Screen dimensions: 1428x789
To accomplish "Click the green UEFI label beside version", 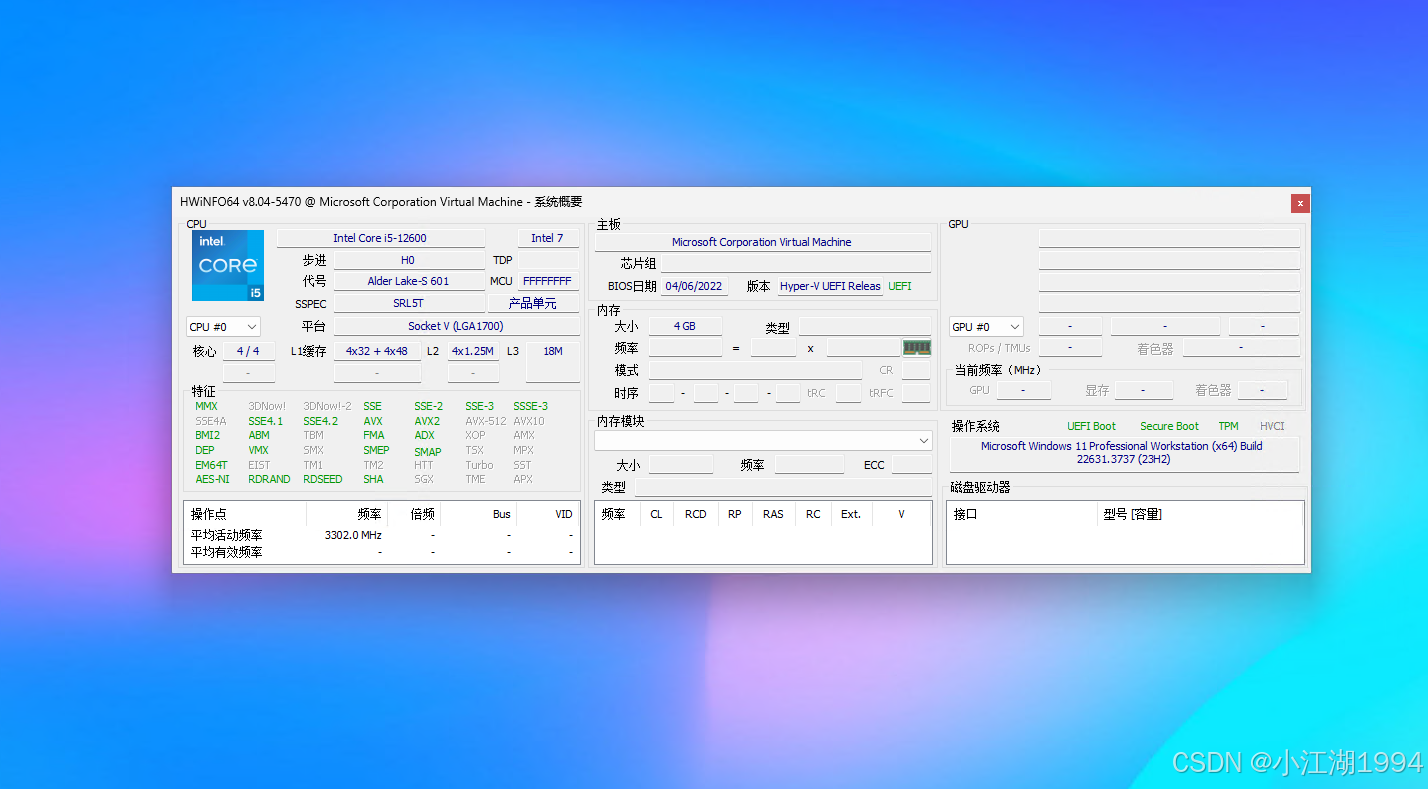I will click(x=900, y=286).
